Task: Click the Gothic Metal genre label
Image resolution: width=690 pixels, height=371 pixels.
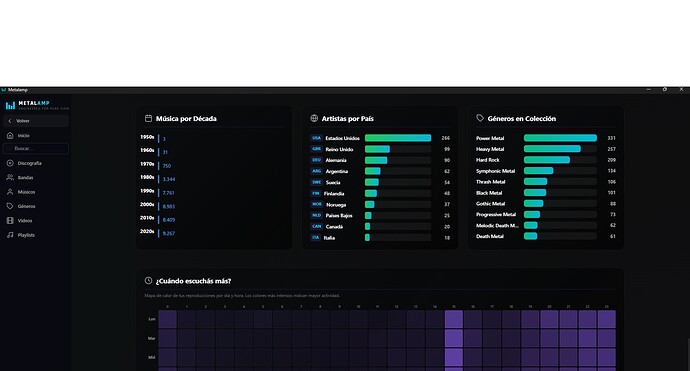Action: point(491,204)
